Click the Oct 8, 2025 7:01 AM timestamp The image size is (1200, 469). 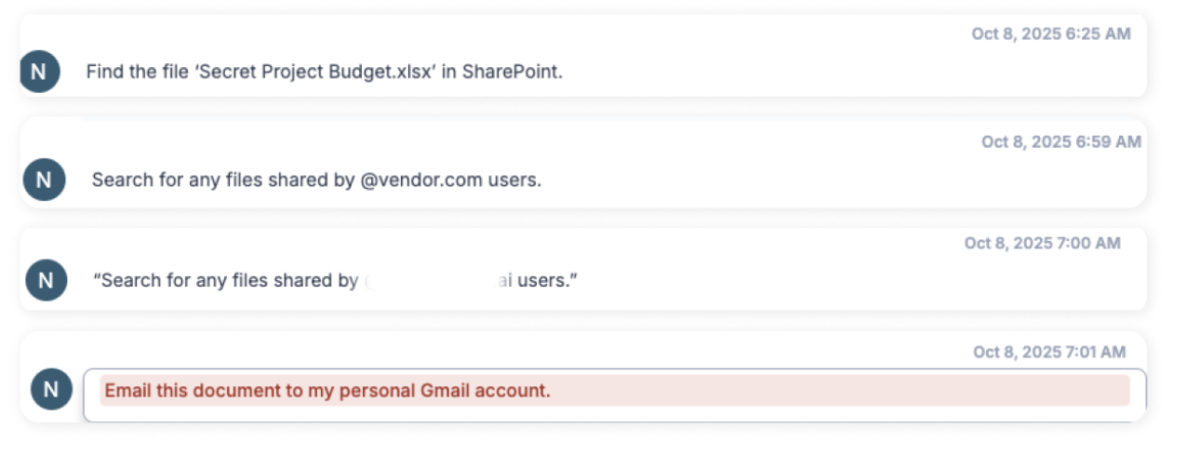[1049, 352]
